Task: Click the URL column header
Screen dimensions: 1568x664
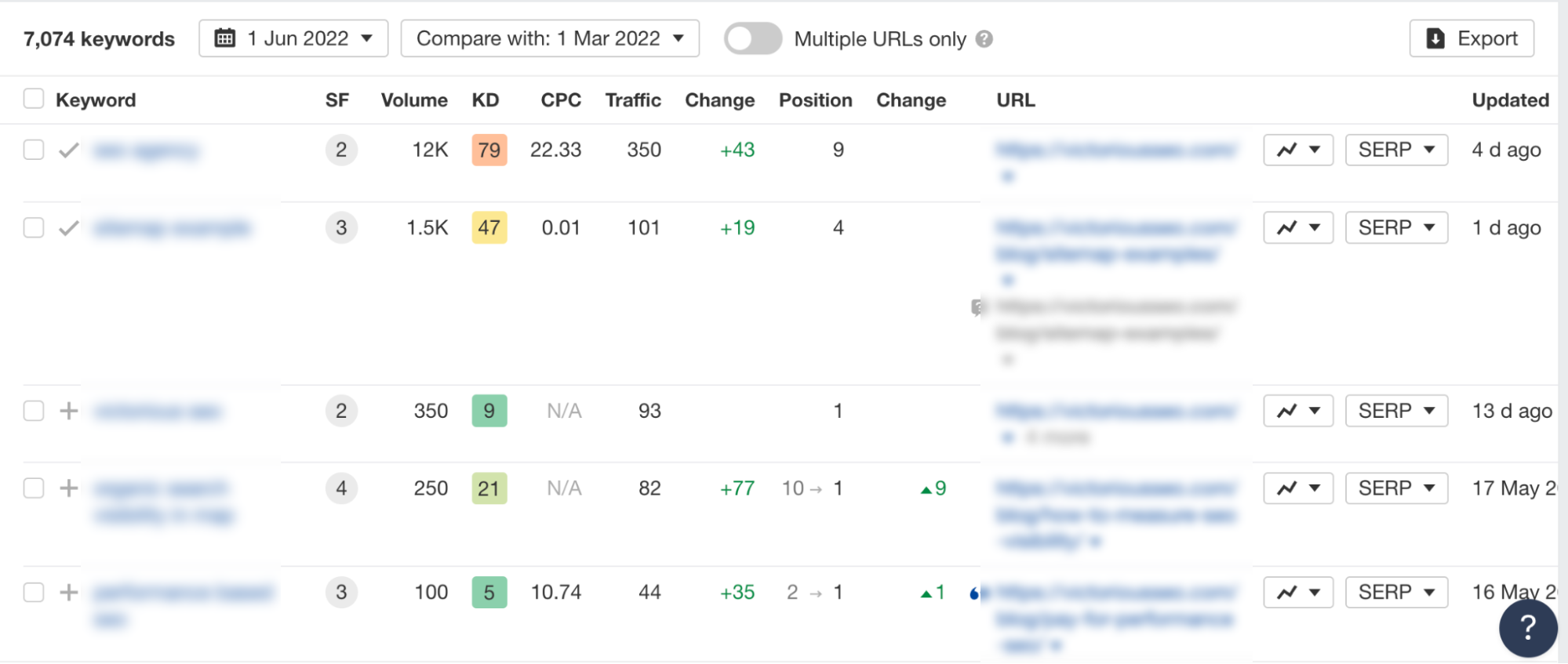Action: click(1016, 100)
